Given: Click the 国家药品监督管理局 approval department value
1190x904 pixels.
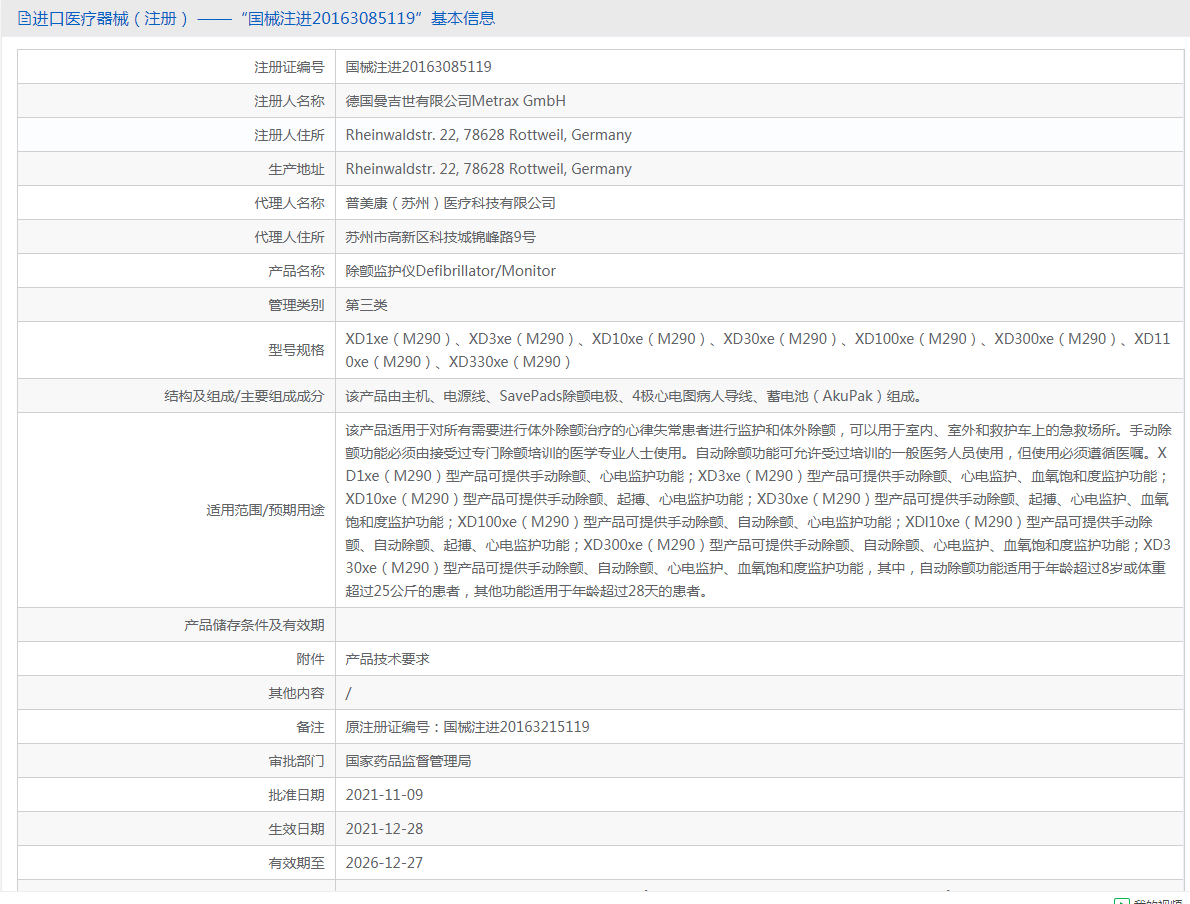Looking at the screenshot, I should [x=408, y=761].
